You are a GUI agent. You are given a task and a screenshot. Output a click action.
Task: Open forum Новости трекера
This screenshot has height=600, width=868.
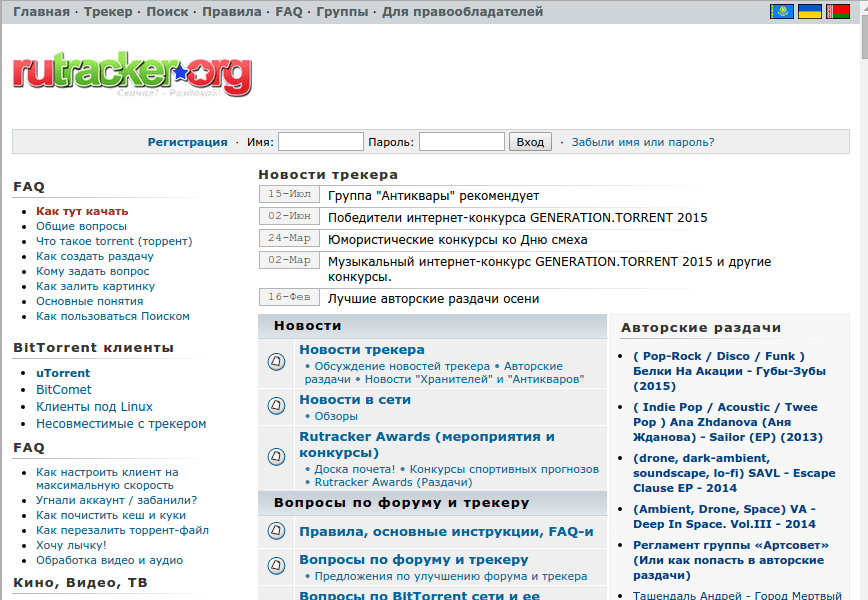362,350
